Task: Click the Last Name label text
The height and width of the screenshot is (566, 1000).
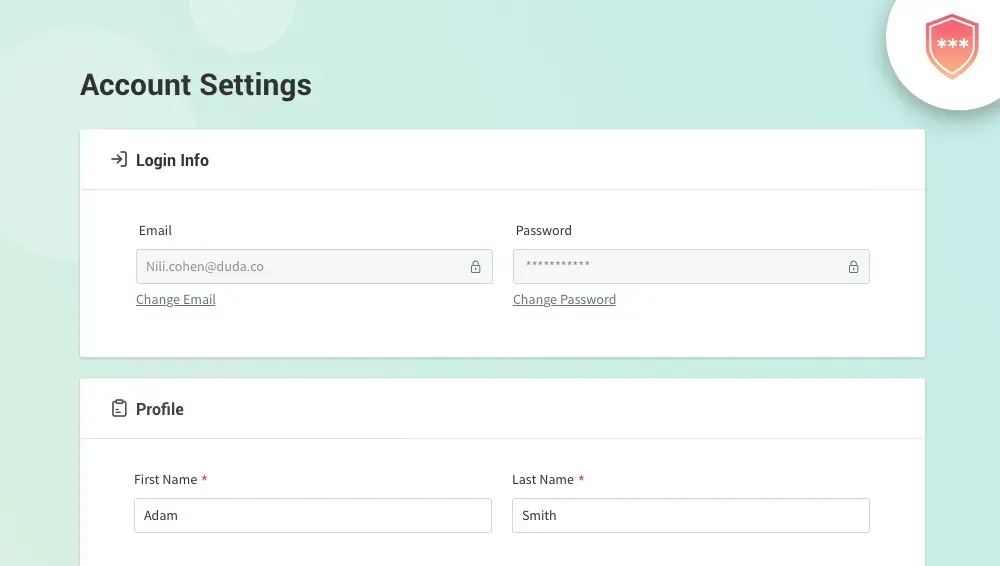Action: [543, 479]
